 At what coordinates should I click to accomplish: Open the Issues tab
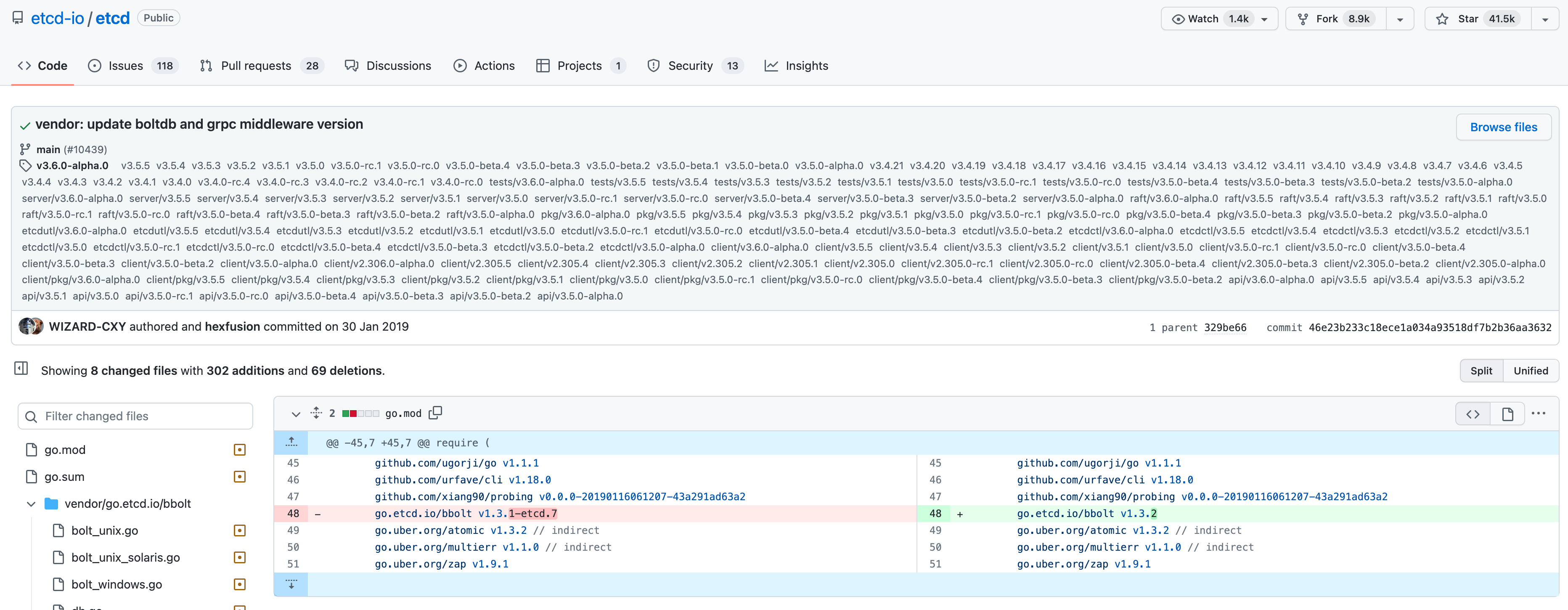click(x=132, y=66)
